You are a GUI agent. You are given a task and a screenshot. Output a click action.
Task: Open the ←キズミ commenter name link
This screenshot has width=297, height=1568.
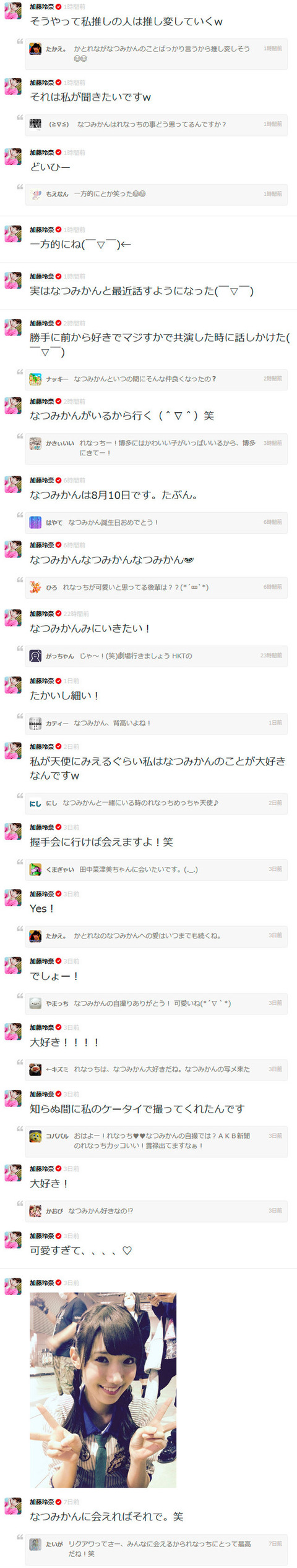(x=57, y=1069)
